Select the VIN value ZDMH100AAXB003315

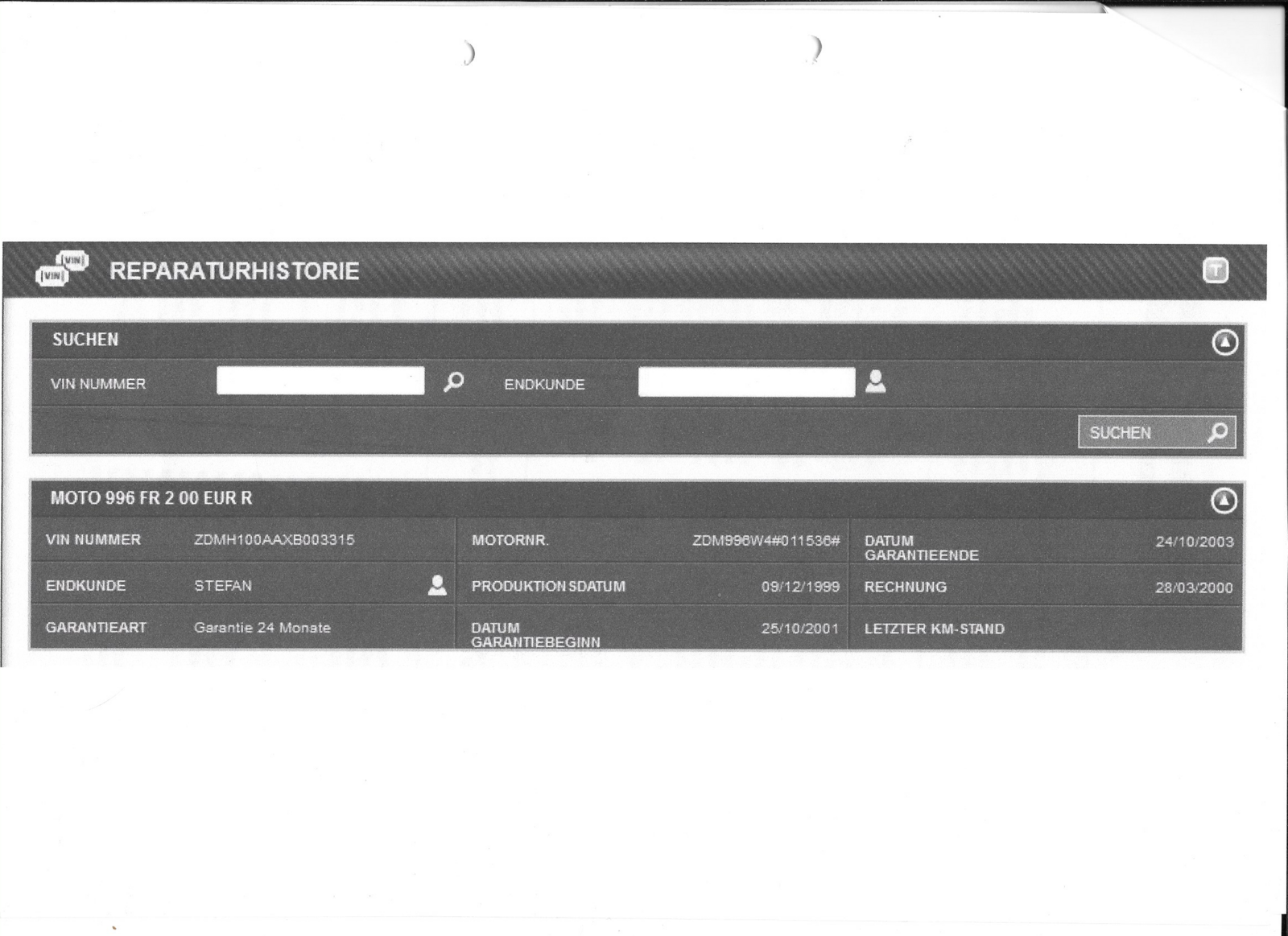tap(274, 540)
